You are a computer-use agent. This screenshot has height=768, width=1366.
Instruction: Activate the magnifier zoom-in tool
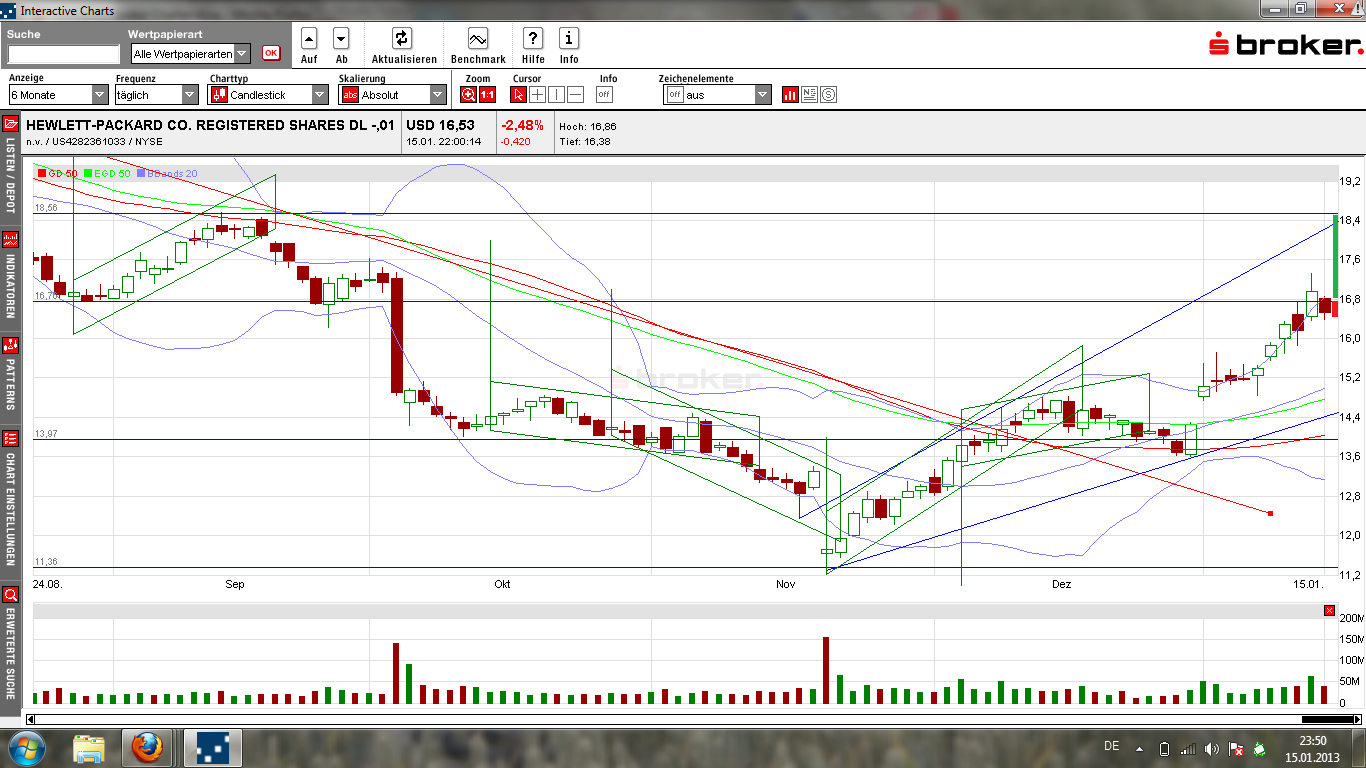pyautogui.click(x=468, y=95)
